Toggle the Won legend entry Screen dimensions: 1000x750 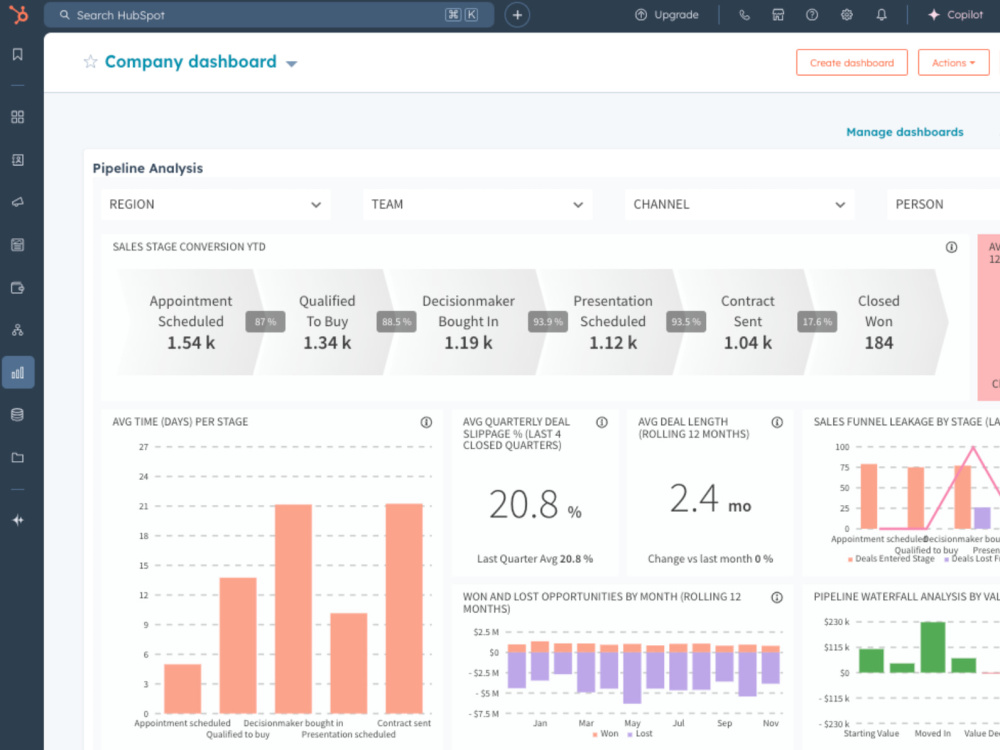pyautogui.click(x=605, y=734)
